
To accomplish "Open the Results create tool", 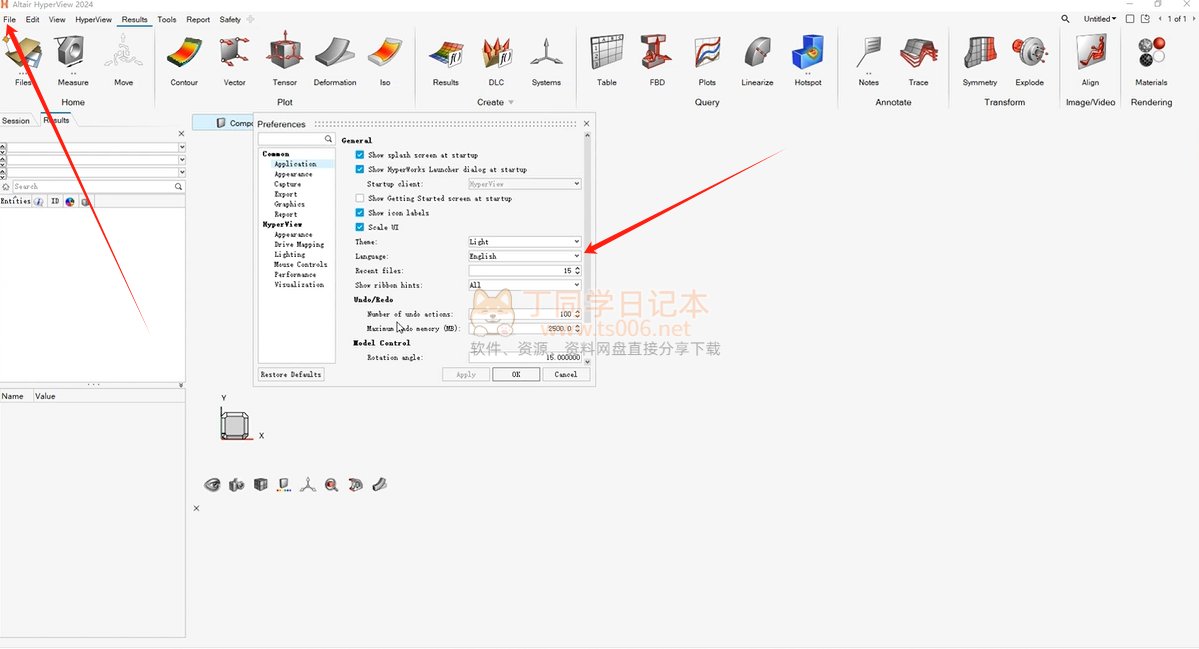I will (x=445, y=60).
